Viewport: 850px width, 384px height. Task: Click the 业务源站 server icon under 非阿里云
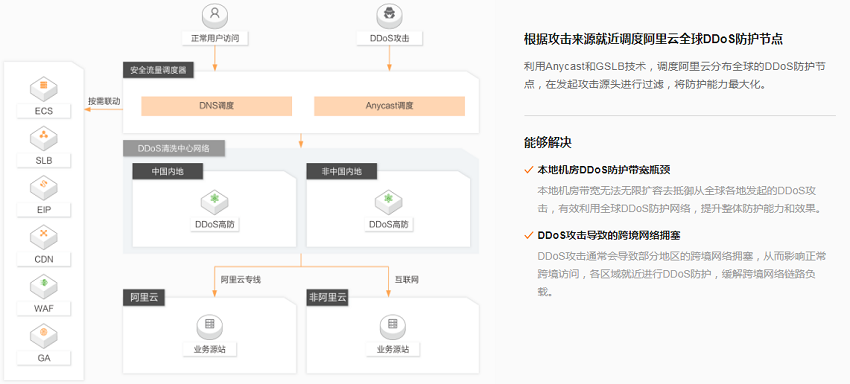pyautogui.click(x=392, y=327)
